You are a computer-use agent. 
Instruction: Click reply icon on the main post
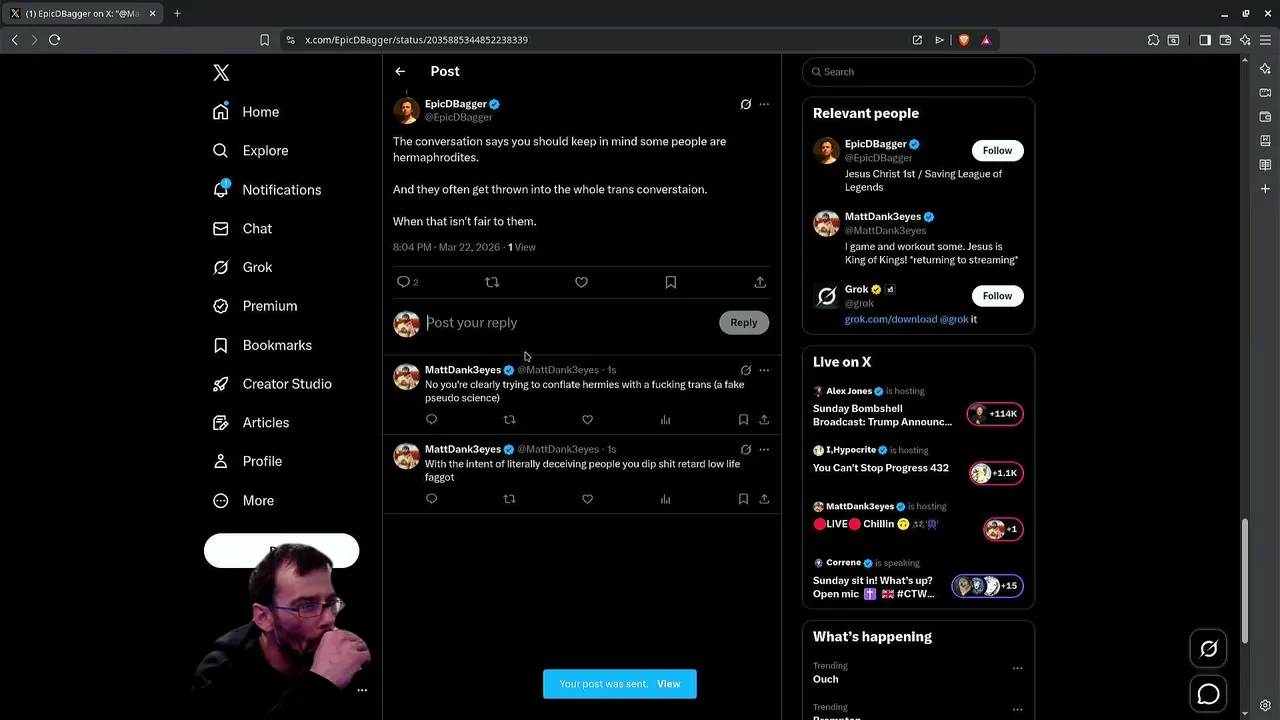click(404, 282)
